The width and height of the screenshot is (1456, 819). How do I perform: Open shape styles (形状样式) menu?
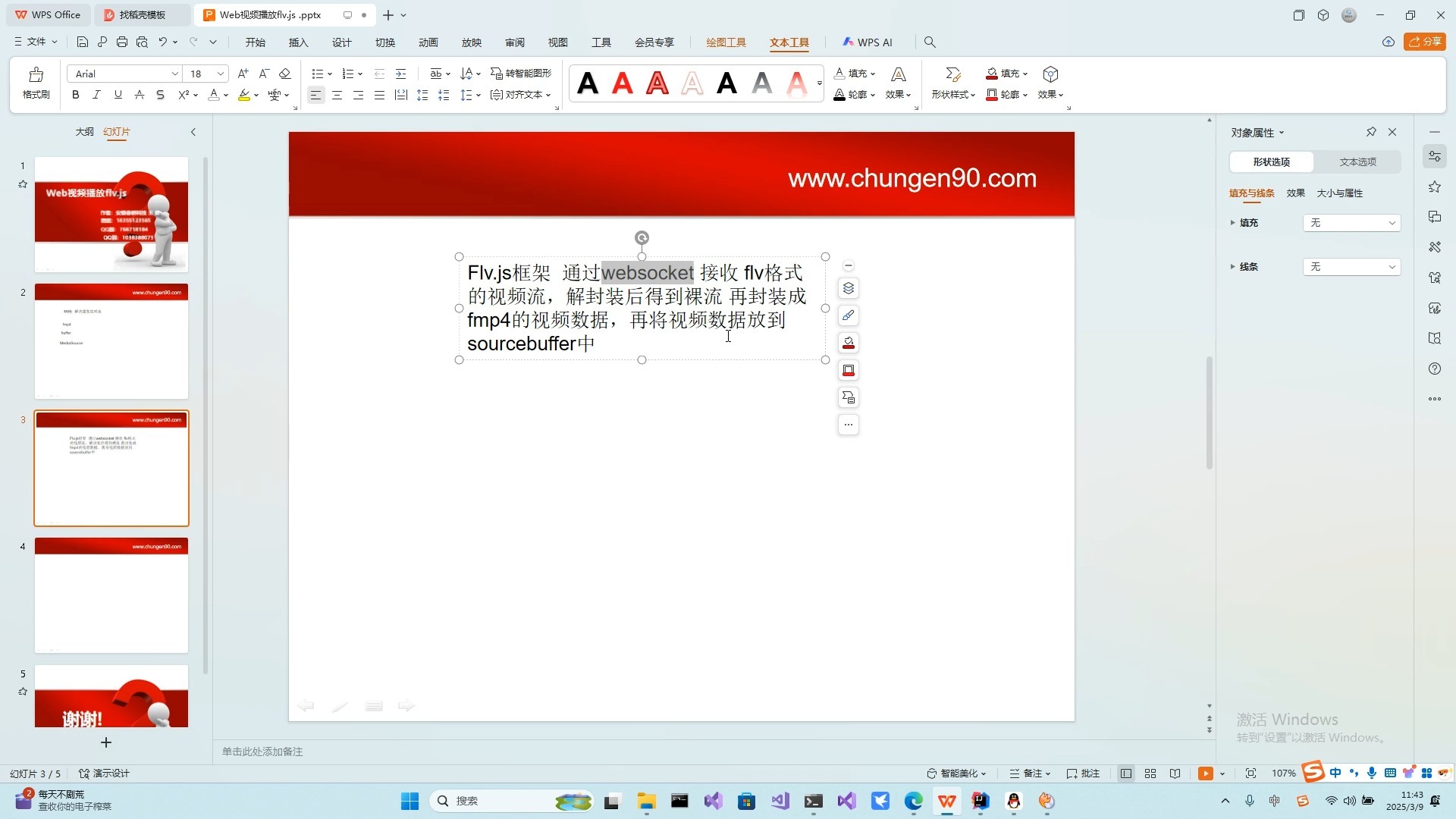point(953,83)
